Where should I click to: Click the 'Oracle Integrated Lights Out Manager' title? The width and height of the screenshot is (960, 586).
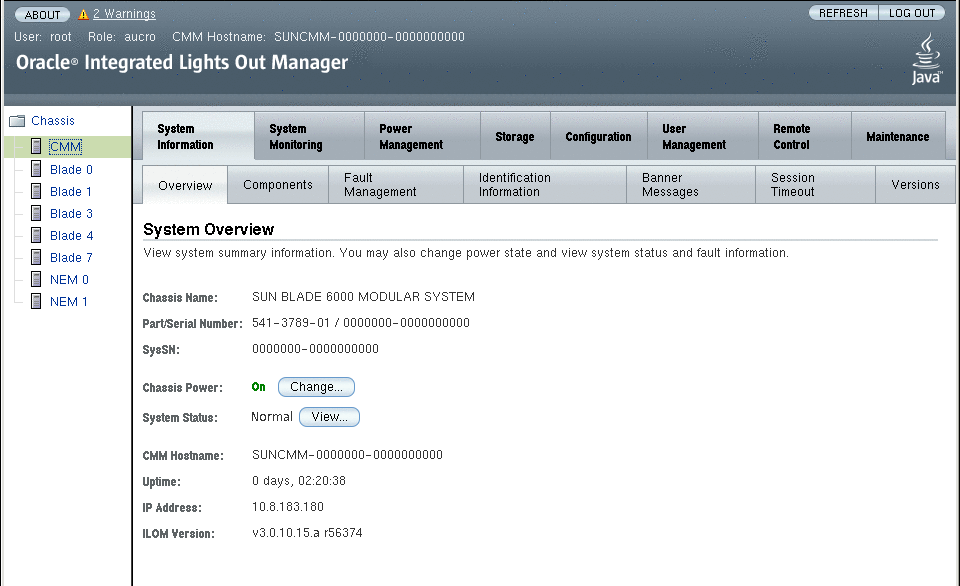pyautogui.click(x=182, y=62)
